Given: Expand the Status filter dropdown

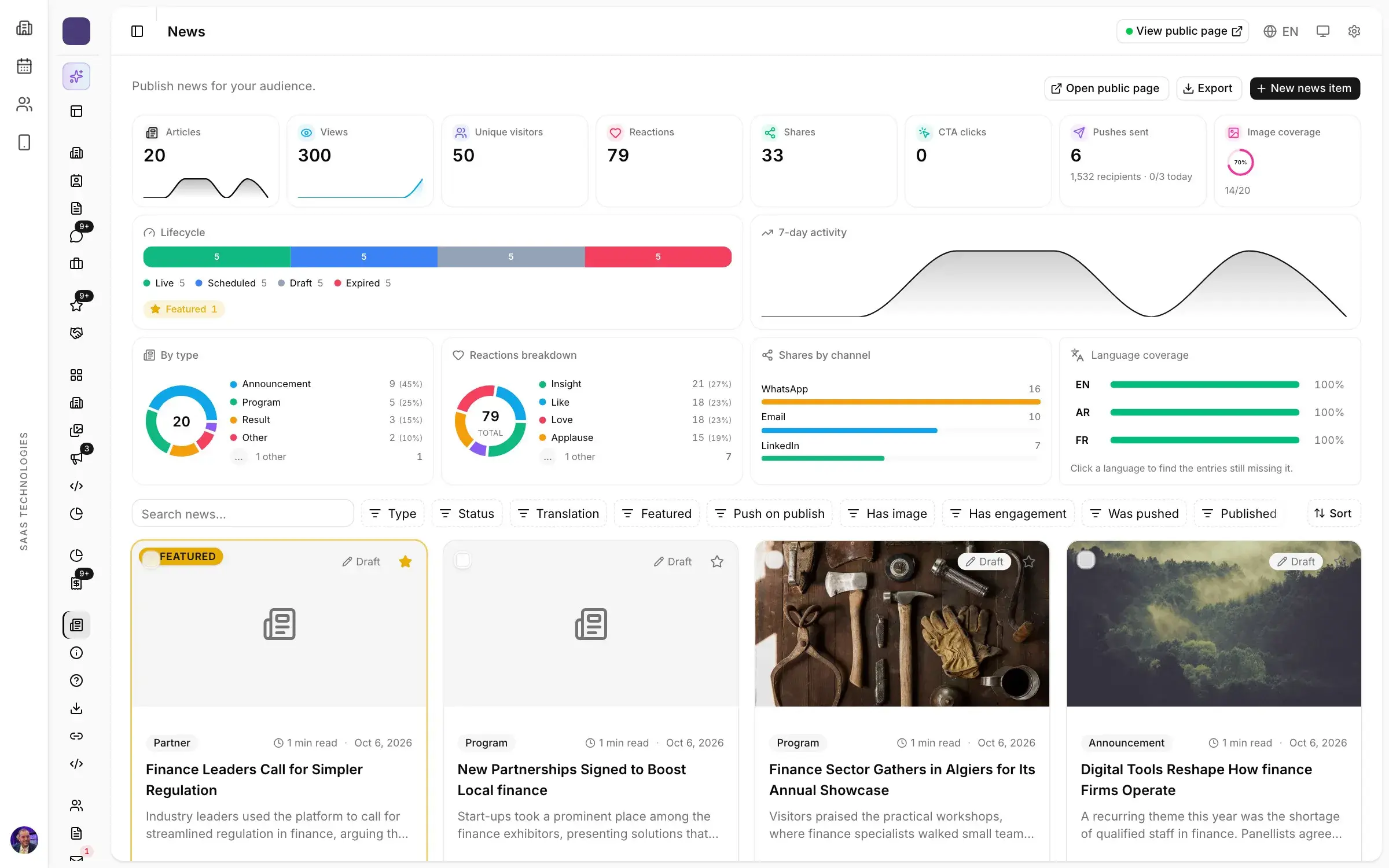Looking at the screenshot, I should coord(467,513).
